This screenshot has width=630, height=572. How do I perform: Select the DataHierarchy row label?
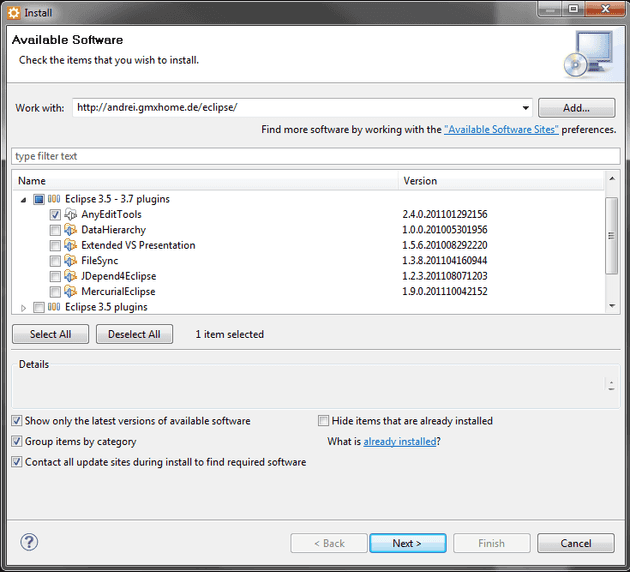[x=113, y=230]
